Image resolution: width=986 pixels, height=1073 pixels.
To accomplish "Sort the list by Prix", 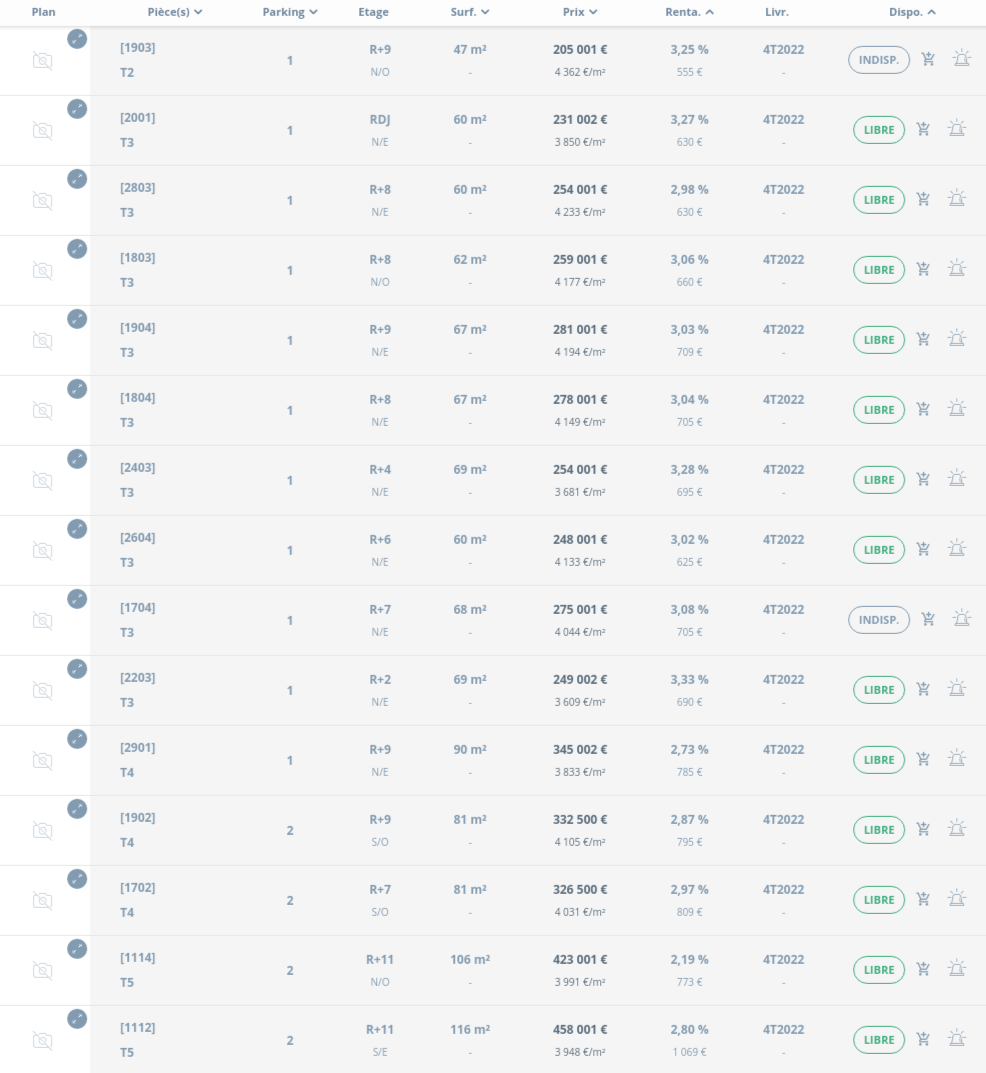I will coord(580,12).
